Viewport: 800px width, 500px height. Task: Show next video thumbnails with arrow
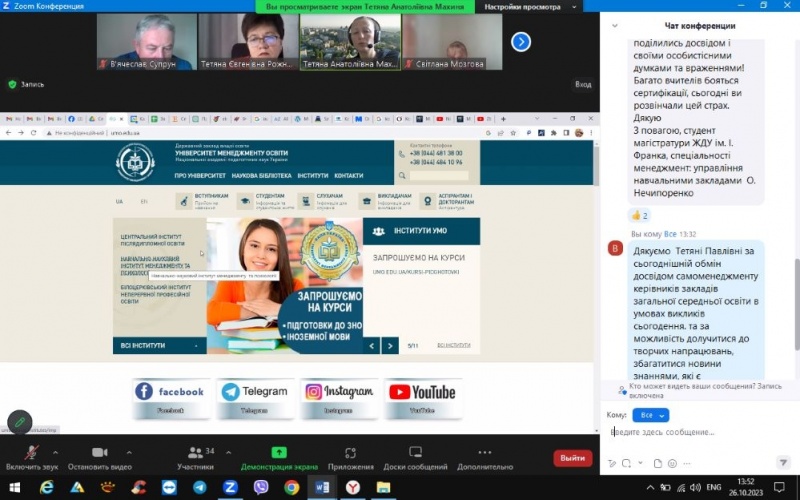520,42
